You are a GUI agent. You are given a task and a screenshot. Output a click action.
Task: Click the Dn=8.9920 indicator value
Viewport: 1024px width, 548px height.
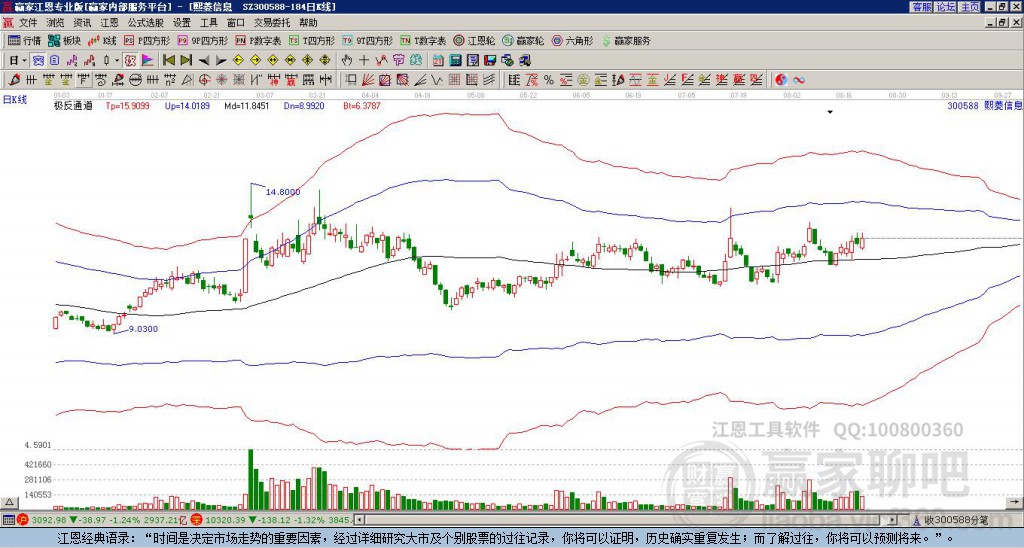pos(304,105)
